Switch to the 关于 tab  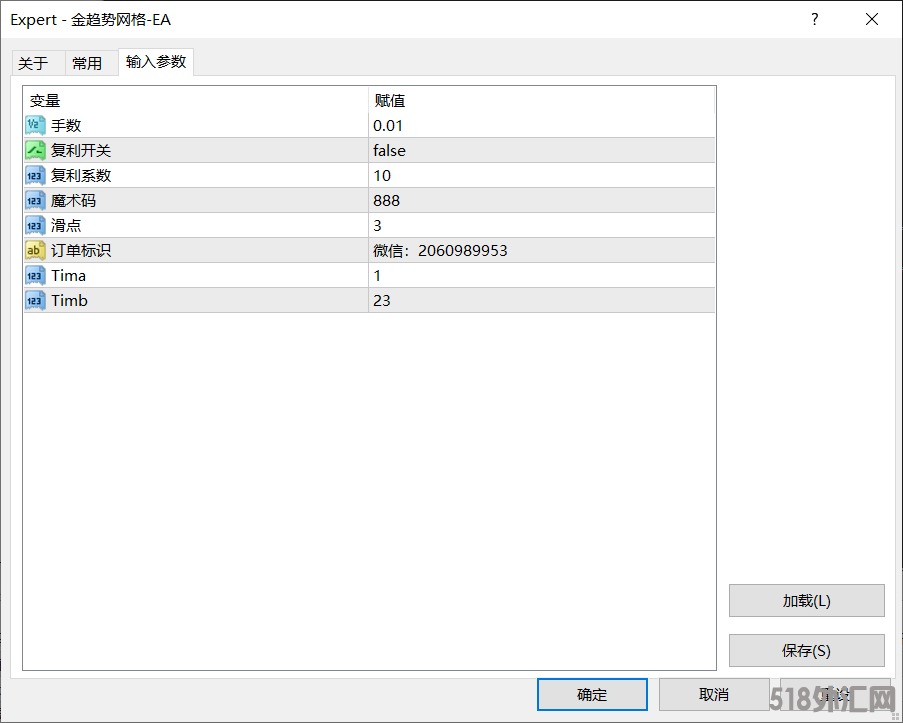(39, 63)
